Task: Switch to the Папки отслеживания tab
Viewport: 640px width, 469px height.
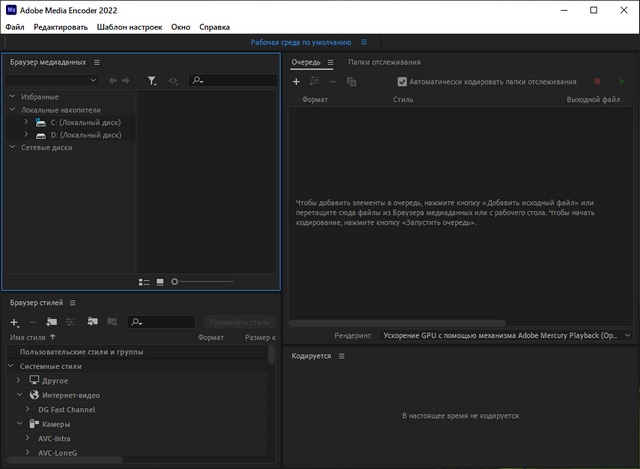Action: (x=384, y=62)
